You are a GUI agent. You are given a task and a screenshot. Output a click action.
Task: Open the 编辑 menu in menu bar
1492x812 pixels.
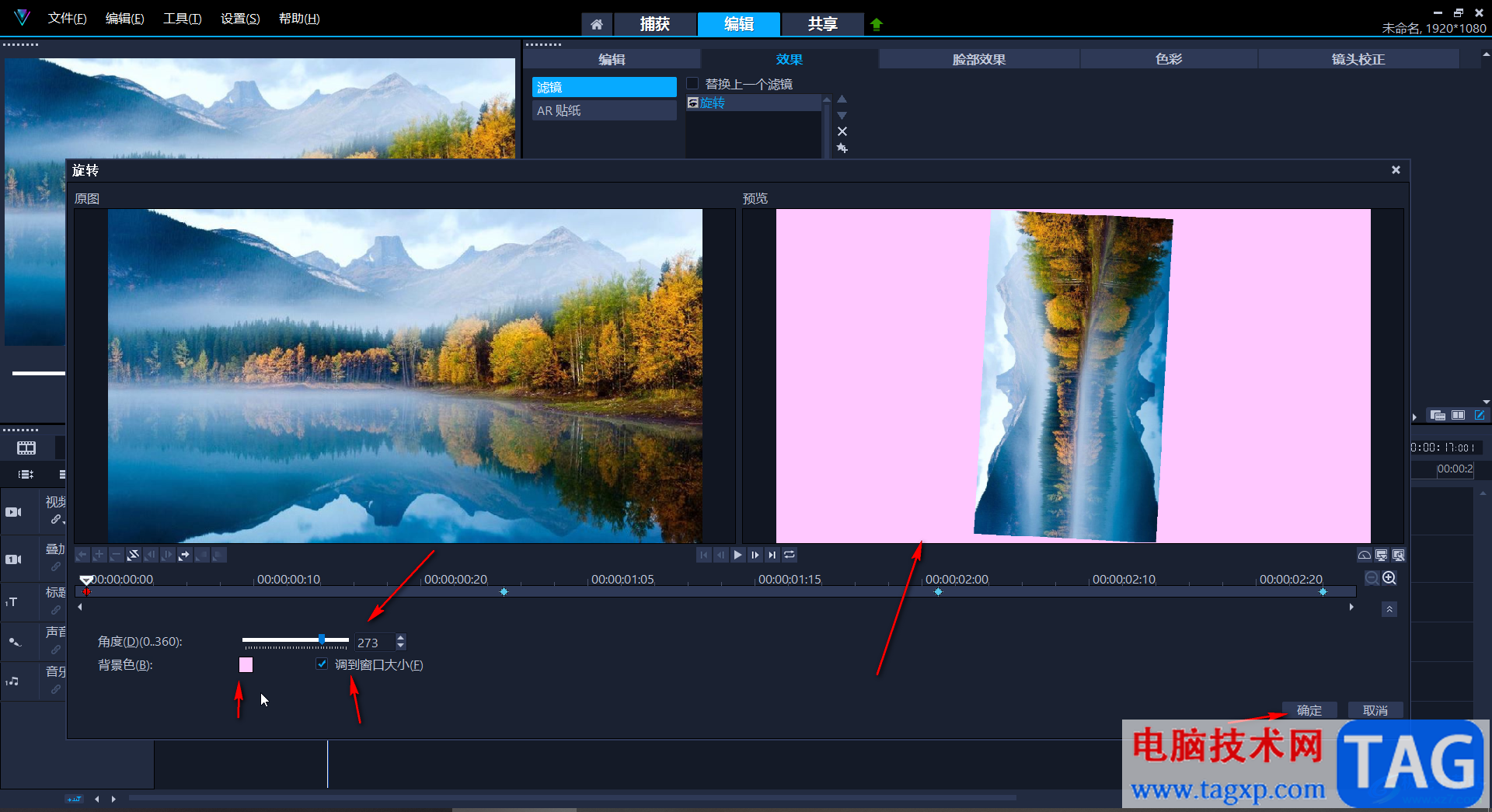click(124, 19)
